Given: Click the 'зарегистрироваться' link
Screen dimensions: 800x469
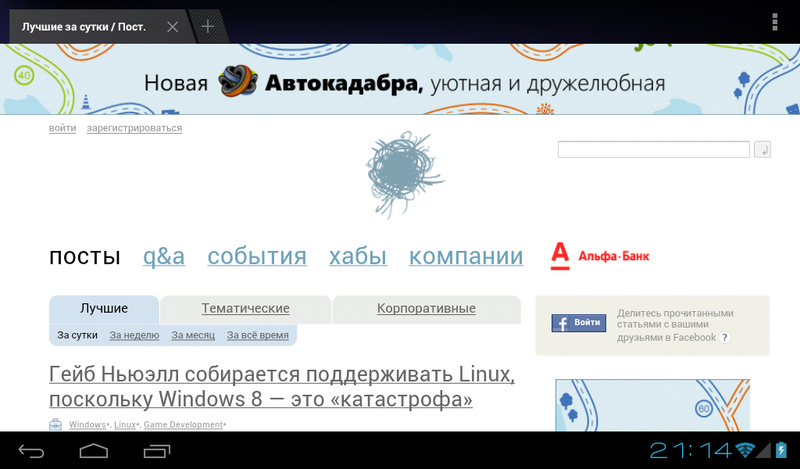Looking at the screenshot, I should pos(134,128).
